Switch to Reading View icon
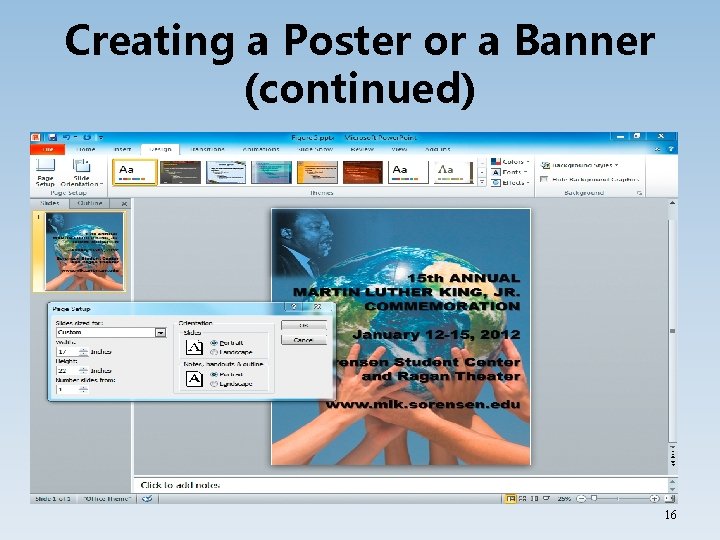The image size is (720, 540). pos(534,499)
